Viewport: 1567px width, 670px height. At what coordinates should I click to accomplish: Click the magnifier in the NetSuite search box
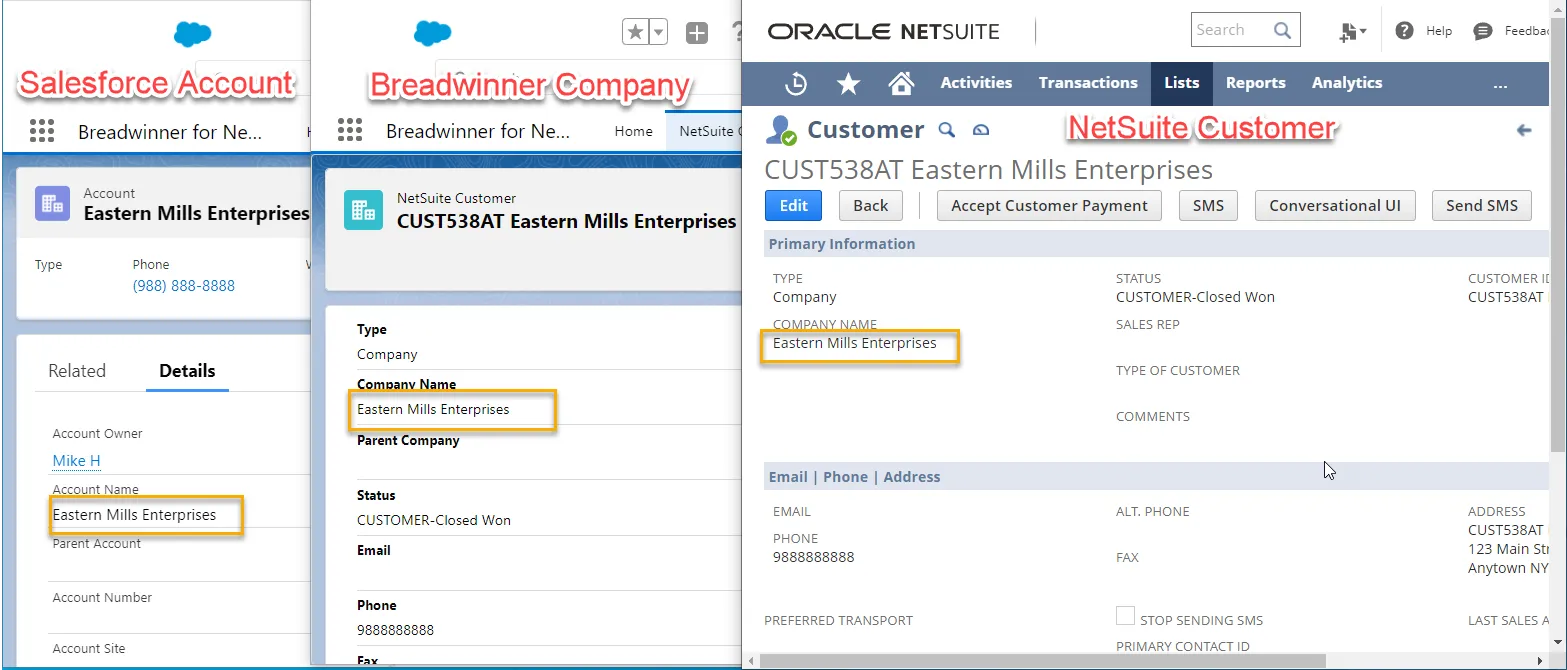tap(1282, 30)
